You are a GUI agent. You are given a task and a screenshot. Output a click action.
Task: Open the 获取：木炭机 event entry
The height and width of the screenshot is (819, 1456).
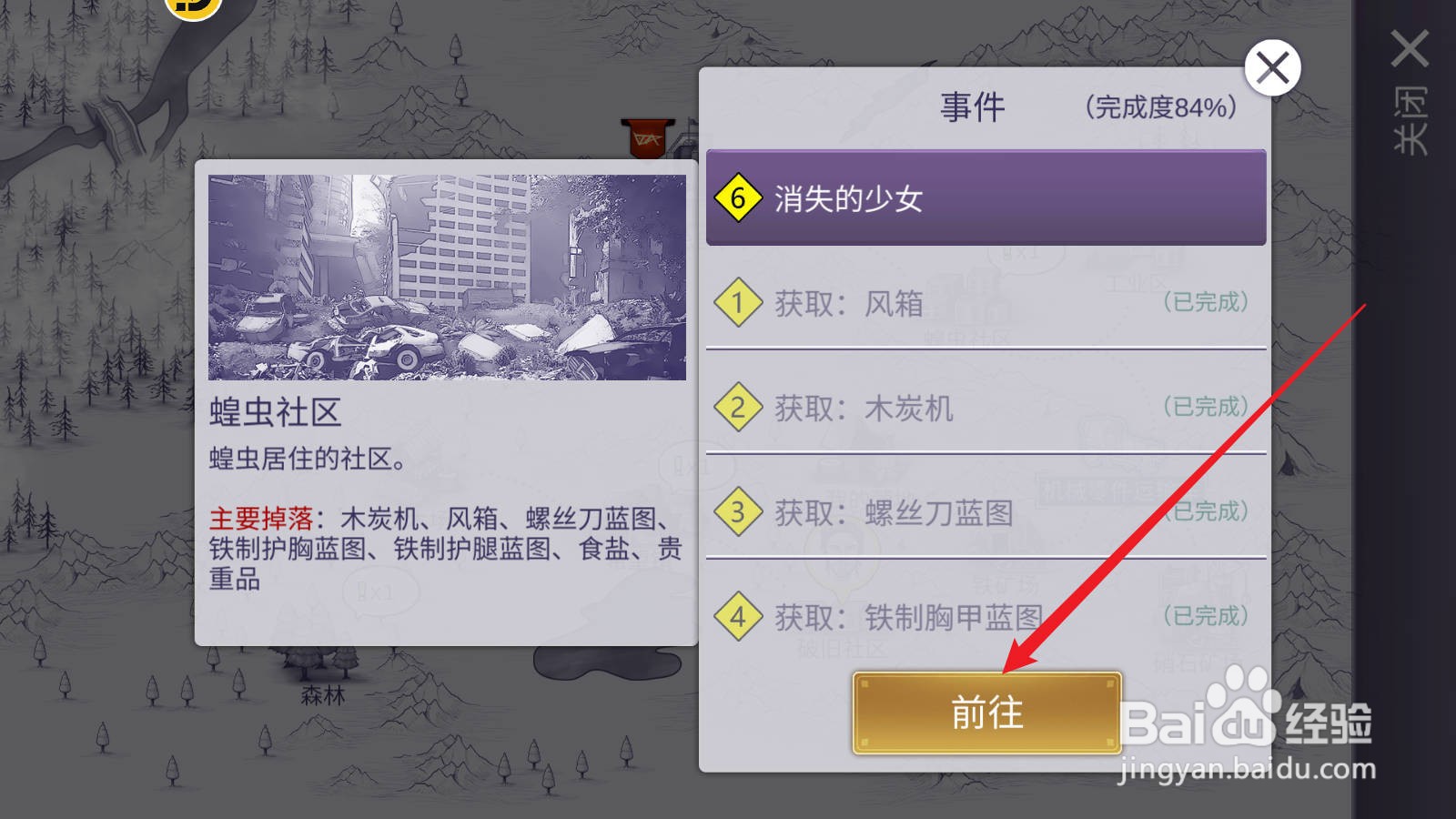tap(986, 407)
